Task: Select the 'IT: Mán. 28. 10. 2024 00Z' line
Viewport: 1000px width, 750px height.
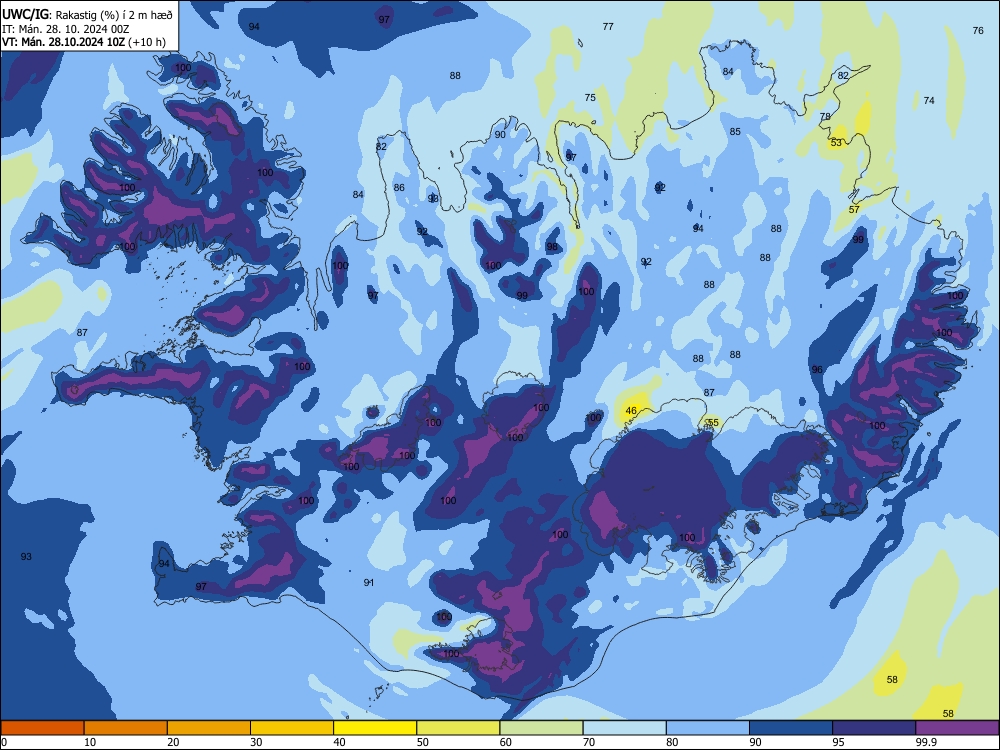Action: point(66,29)
